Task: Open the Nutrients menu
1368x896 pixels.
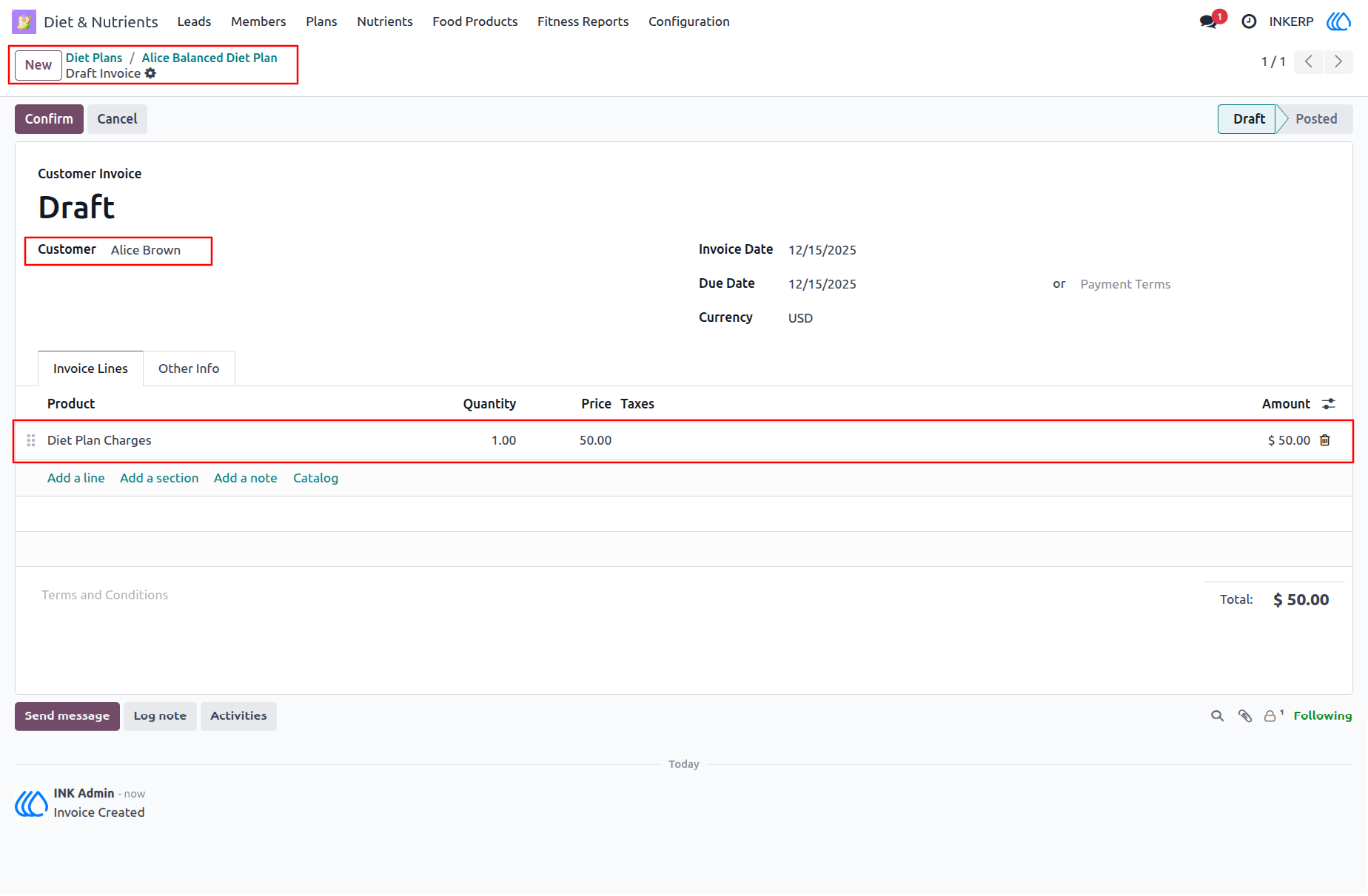Action: 385,21
